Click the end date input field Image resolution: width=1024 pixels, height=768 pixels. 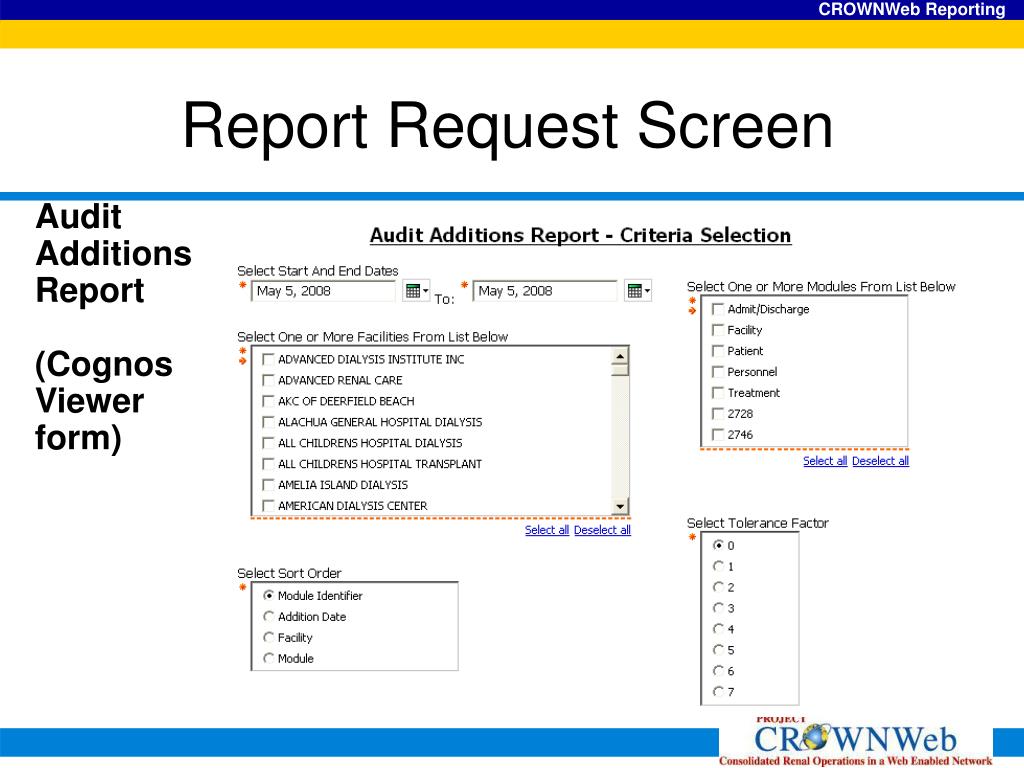pos(545,291)
